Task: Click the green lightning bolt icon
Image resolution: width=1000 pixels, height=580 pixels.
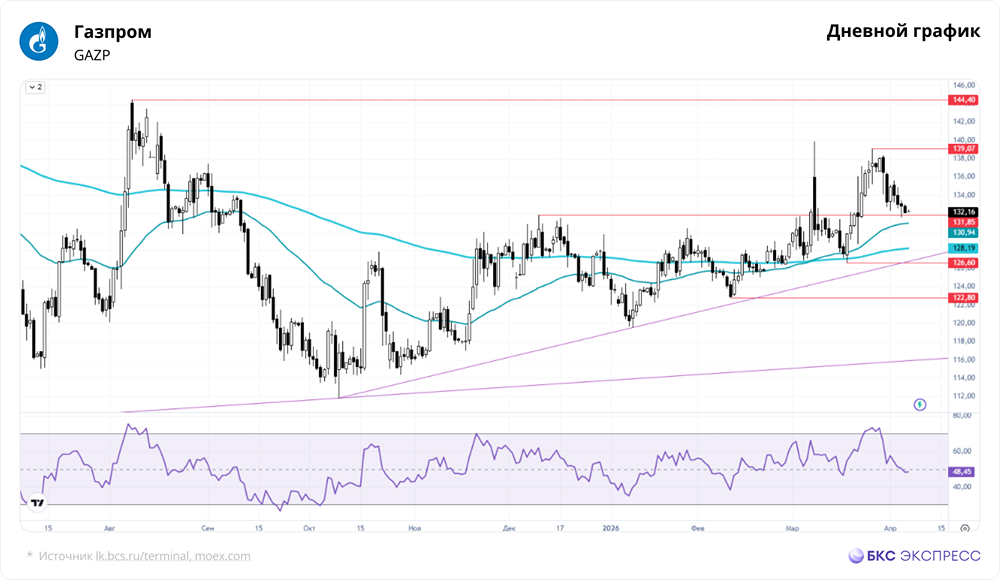Action: click(x=920, y=404)
